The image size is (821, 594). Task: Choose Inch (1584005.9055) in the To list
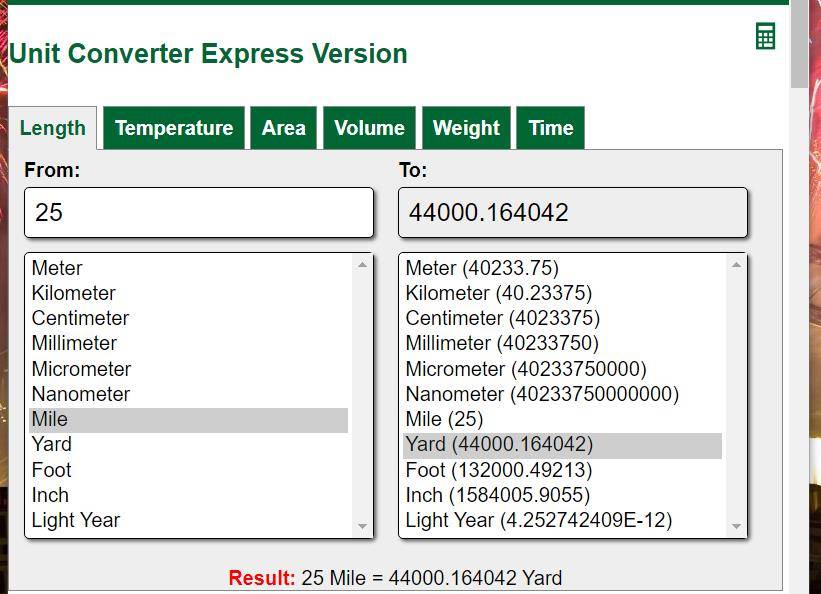[563, 496]
